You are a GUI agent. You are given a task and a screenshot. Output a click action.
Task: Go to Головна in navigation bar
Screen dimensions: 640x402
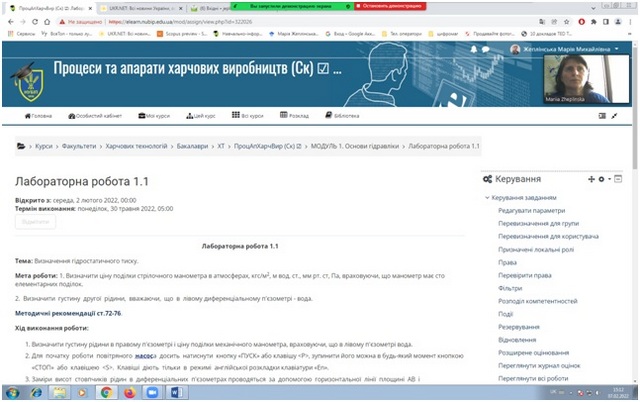[x=38, y=116]
